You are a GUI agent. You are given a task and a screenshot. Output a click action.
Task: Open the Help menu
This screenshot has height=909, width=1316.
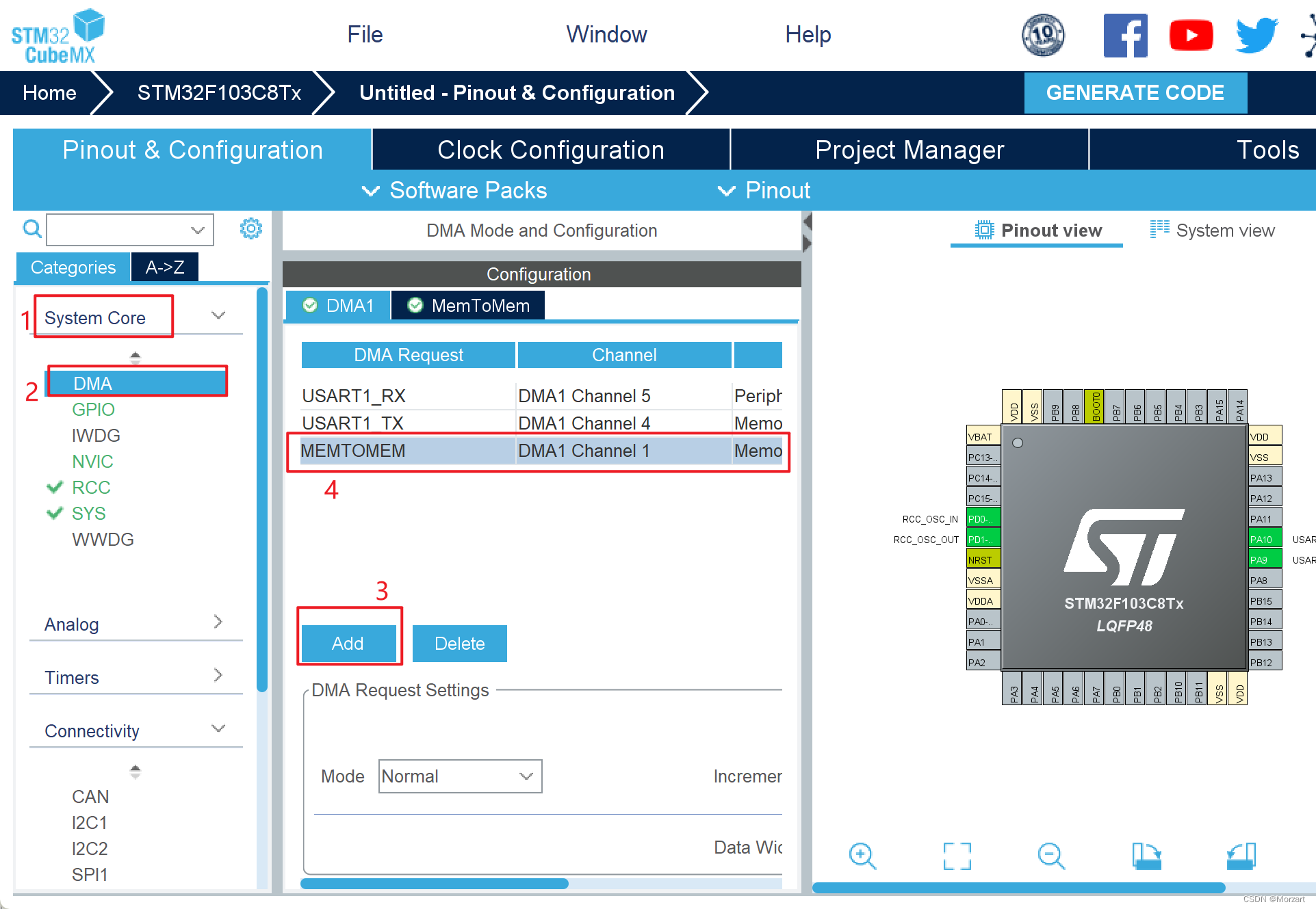pos(808,34)
